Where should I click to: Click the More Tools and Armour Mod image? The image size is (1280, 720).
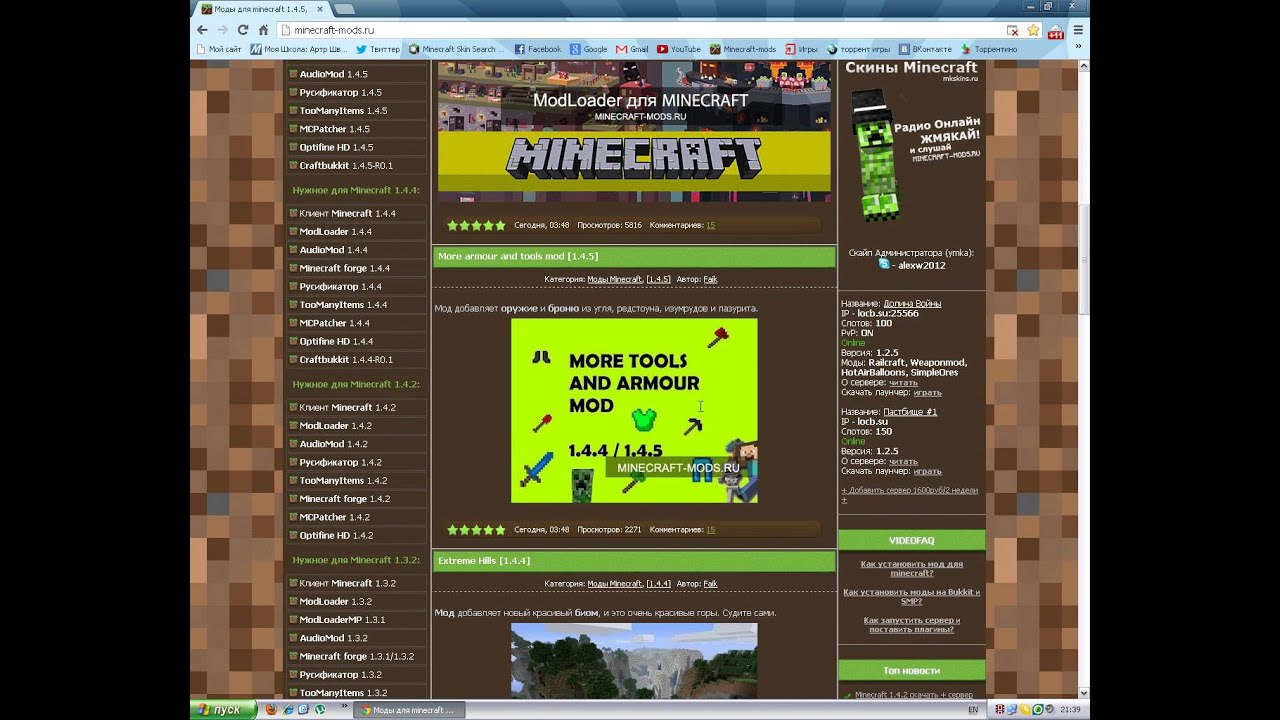click(x=634, y=410)
